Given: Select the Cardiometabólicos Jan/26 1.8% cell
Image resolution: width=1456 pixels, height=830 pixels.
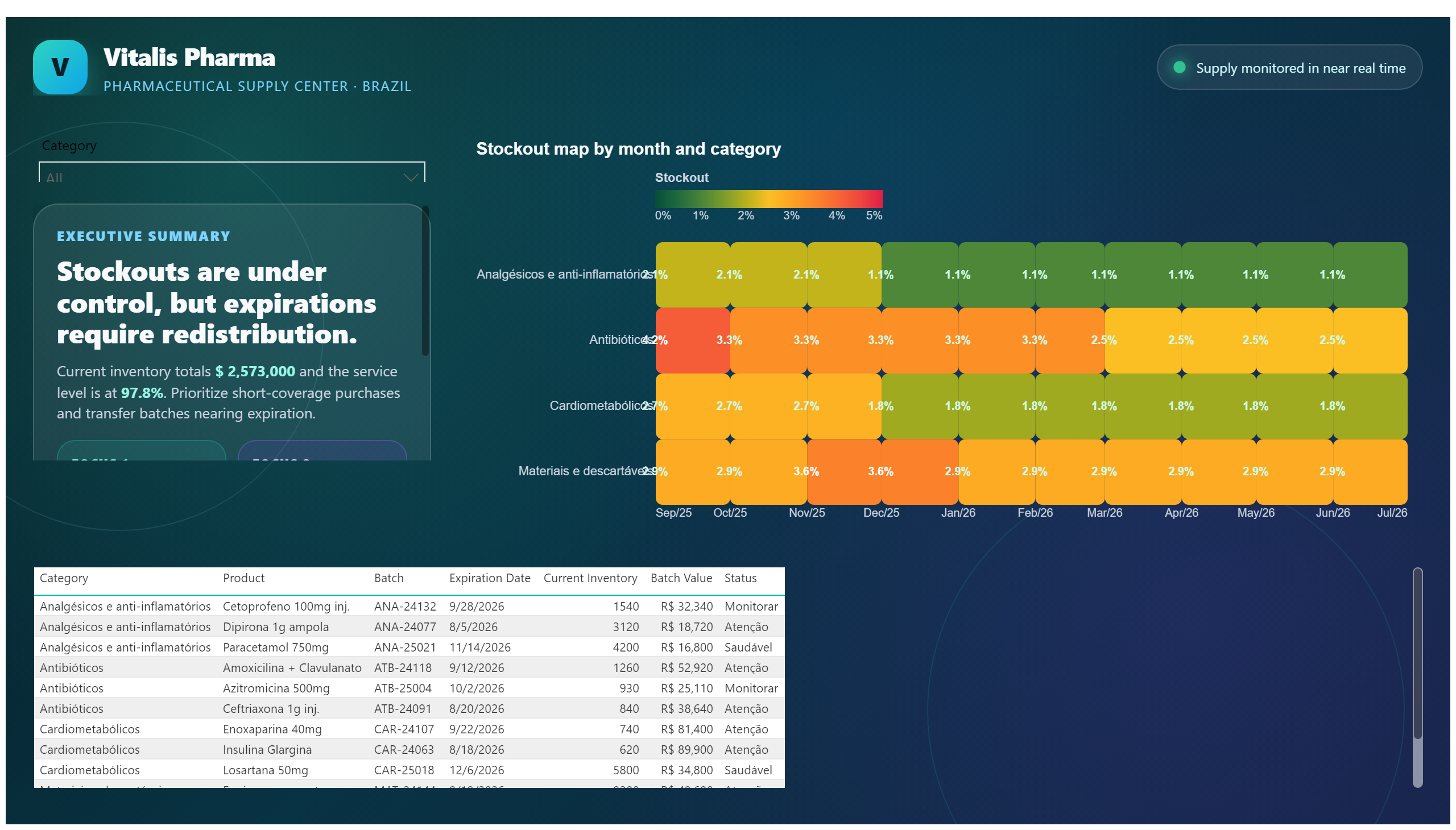Looking at the screenshot, I should [996, 406].
